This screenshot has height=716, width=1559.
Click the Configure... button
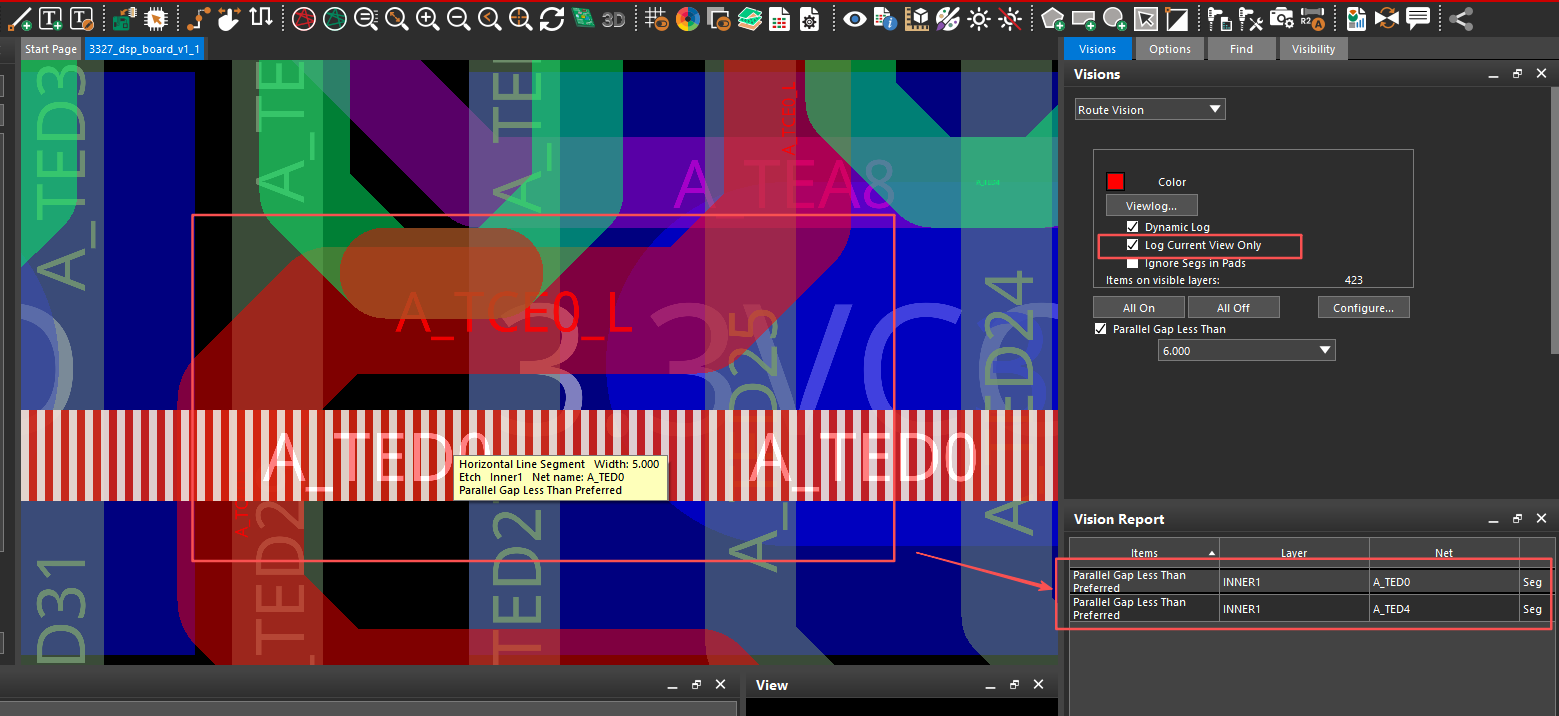tap(1363, 308)
